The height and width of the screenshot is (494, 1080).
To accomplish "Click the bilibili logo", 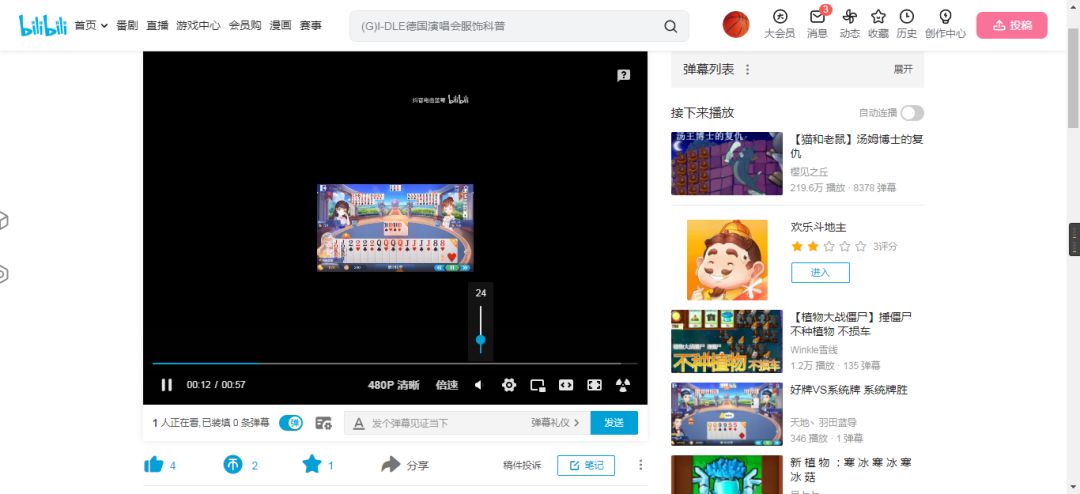I will pyautogui.click(x=43, y=25).
